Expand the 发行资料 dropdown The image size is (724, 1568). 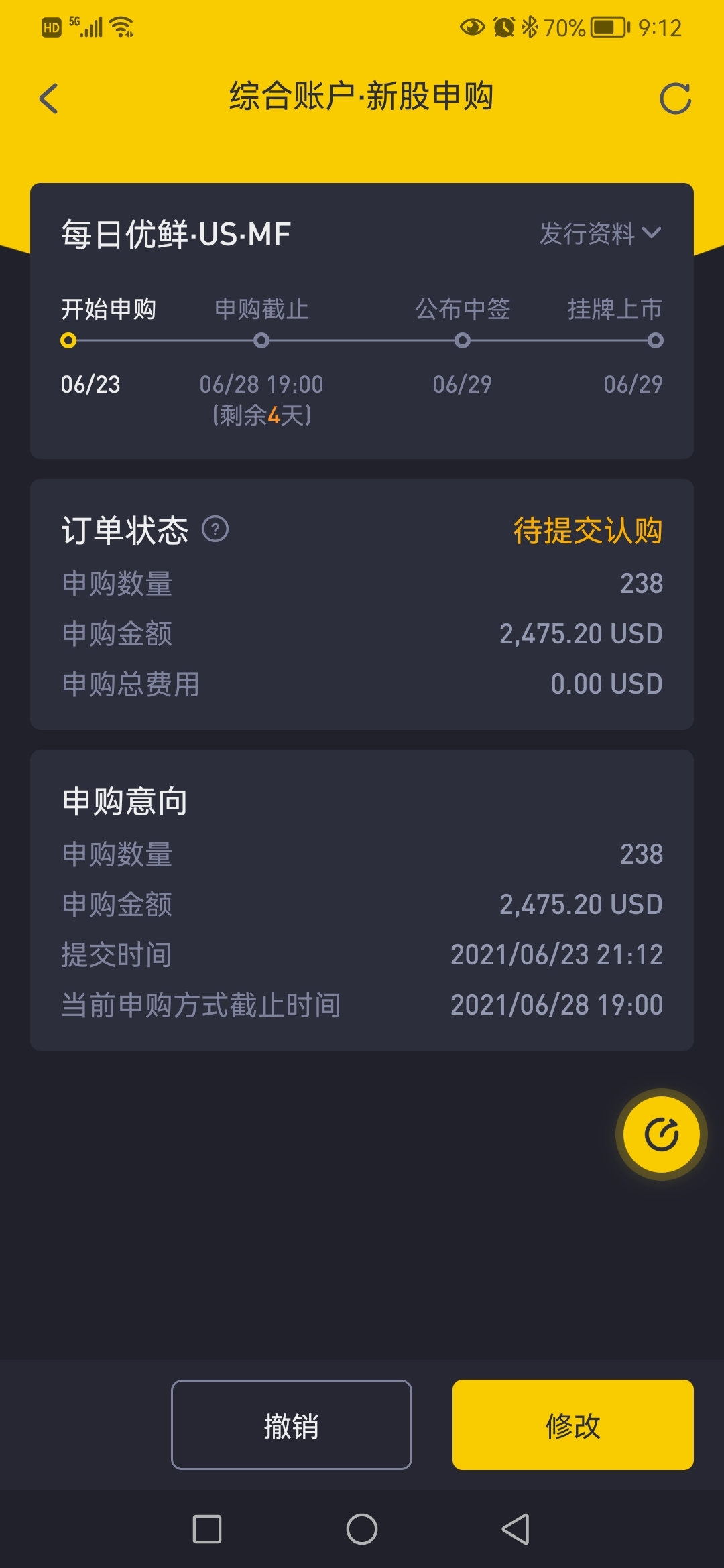point(588,234)
